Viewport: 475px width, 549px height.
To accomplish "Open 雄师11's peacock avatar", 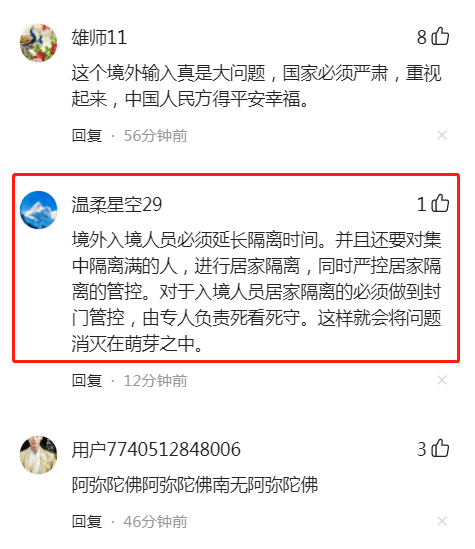I will tap(39, 43).
